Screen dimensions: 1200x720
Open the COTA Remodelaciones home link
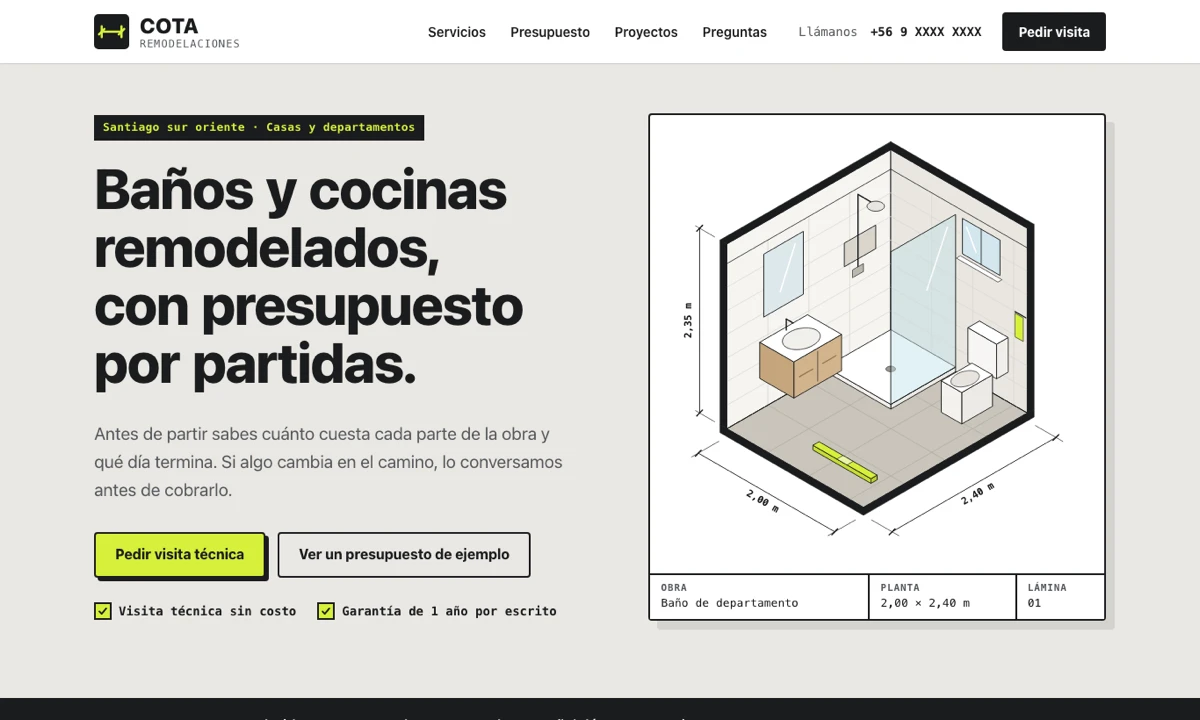167,32
